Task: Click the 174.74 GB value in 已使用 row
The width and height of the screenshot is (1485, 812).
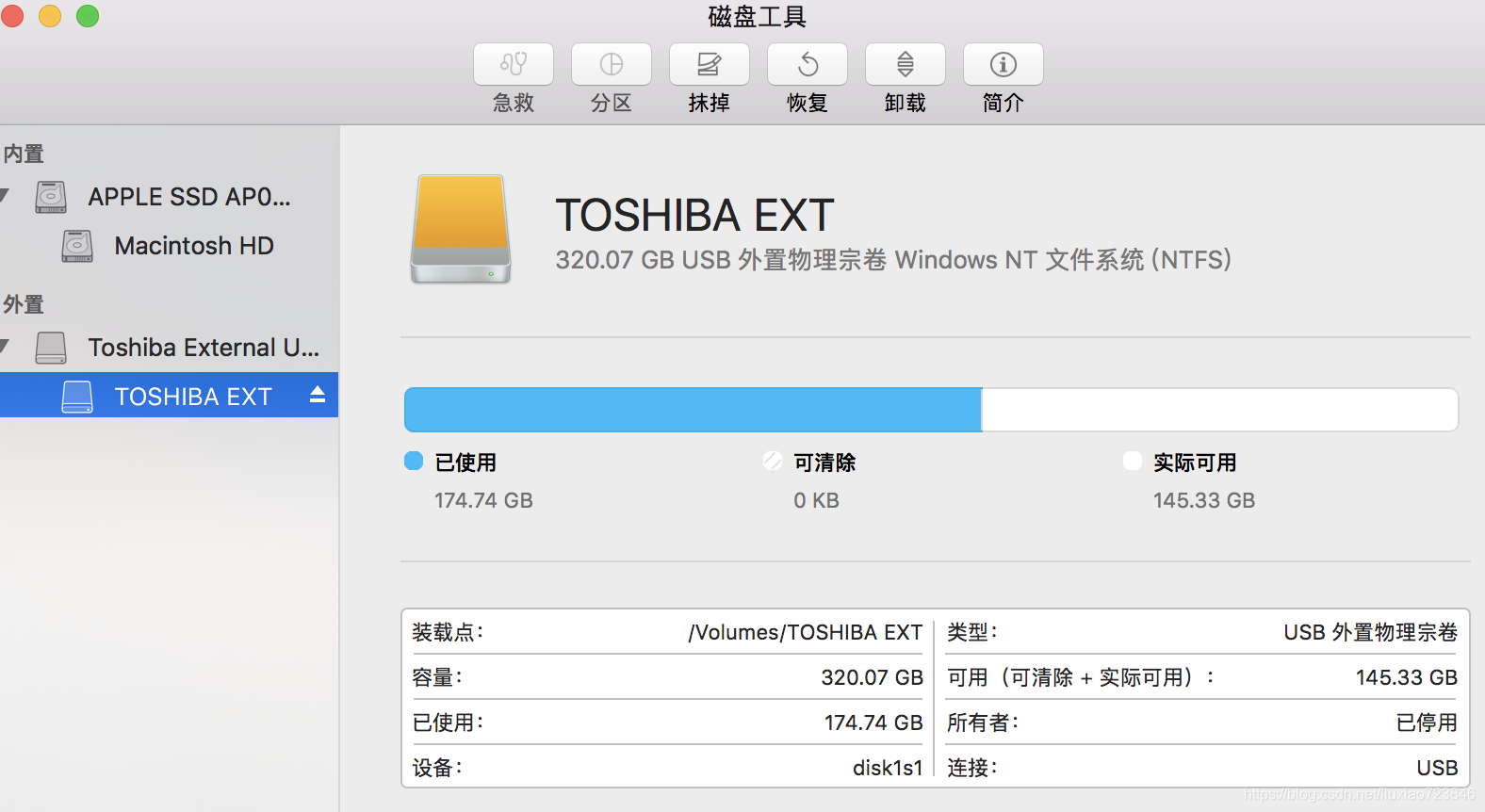Action: (873, 723)
